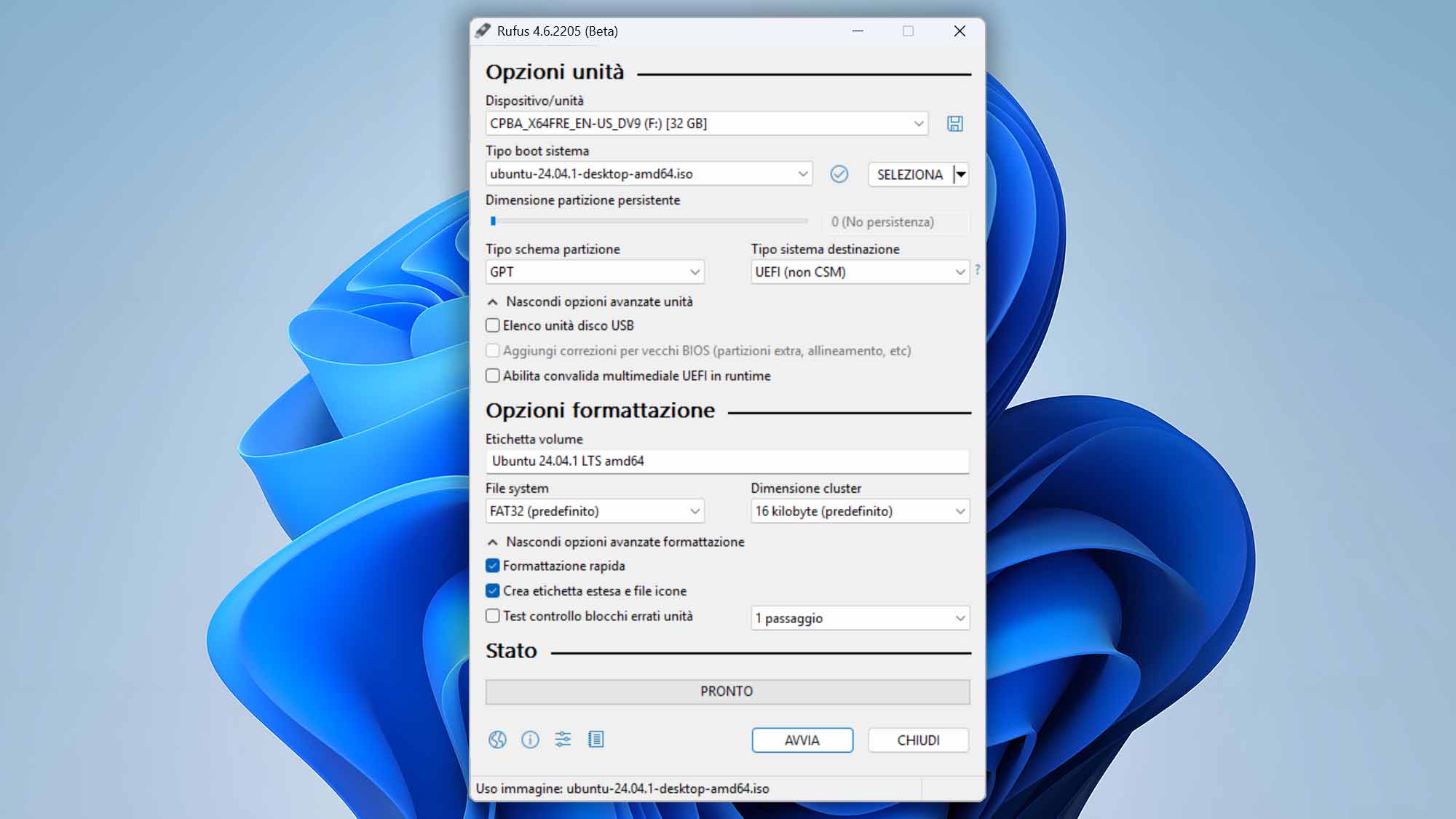Enable Elenco unità disco USB checkbox
The height and width of the screenshot is (819, 1456).
[493, 325]
